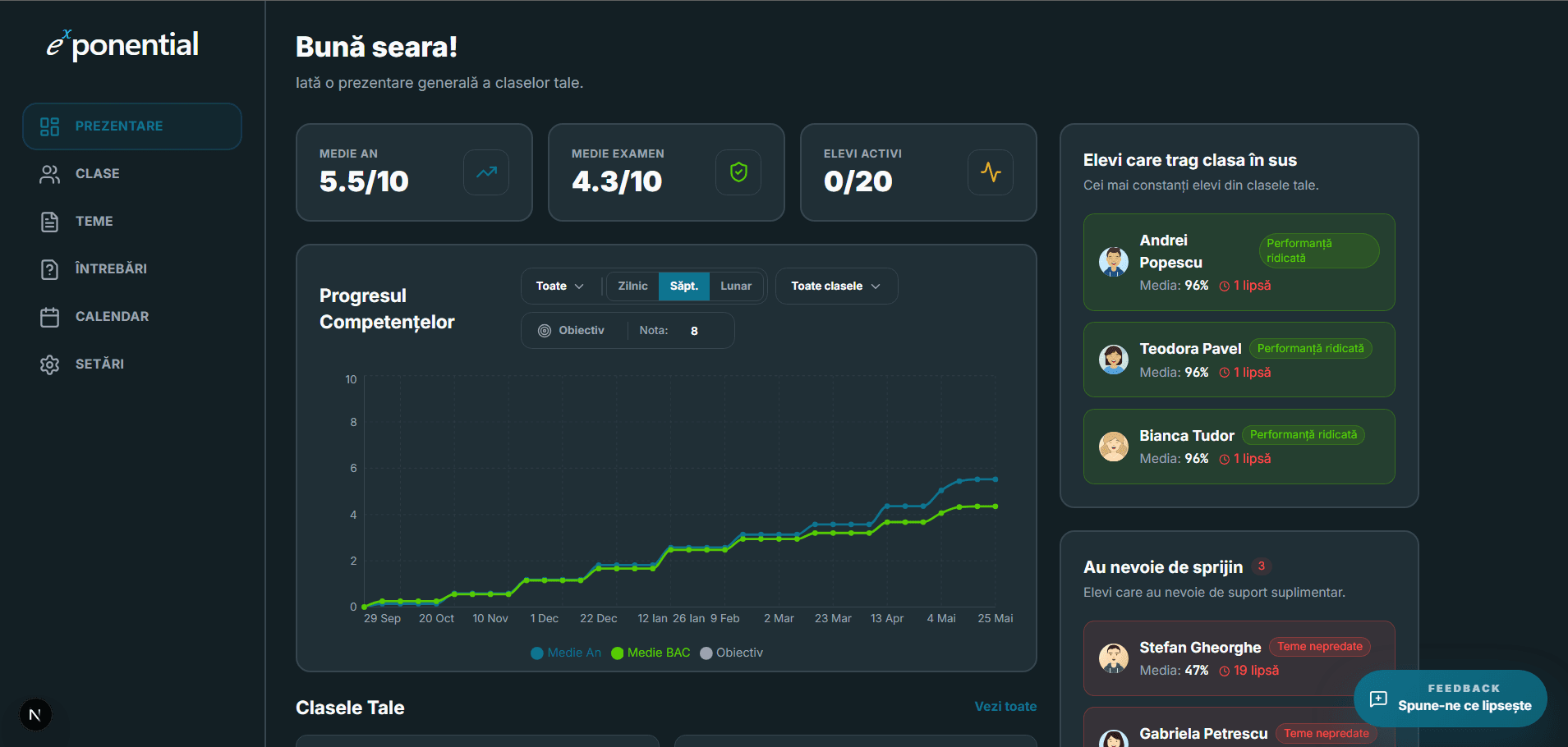1568x747 pixels.
Task: Open the Feedback Spune-ne ce lipsește button
Action: (x=1450, y=699)
